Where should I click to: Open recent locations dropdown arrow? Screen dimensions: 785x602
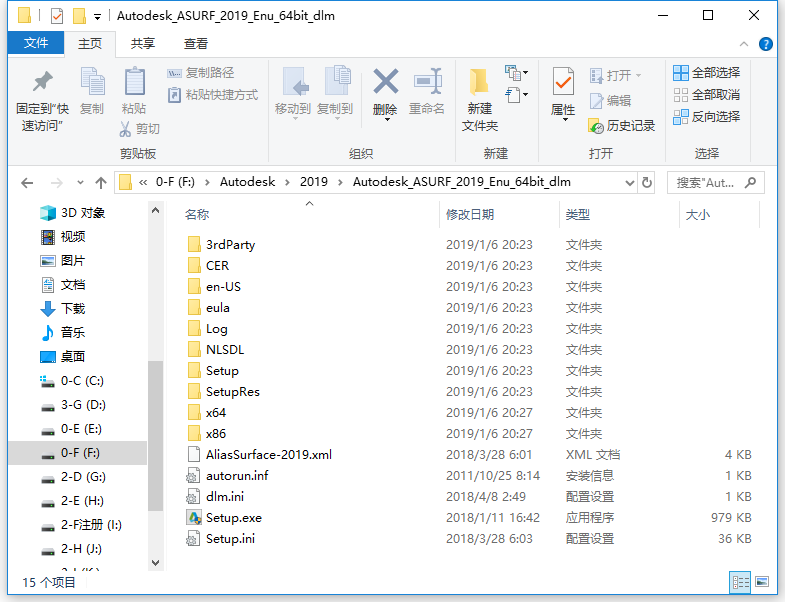coord(80,183)
